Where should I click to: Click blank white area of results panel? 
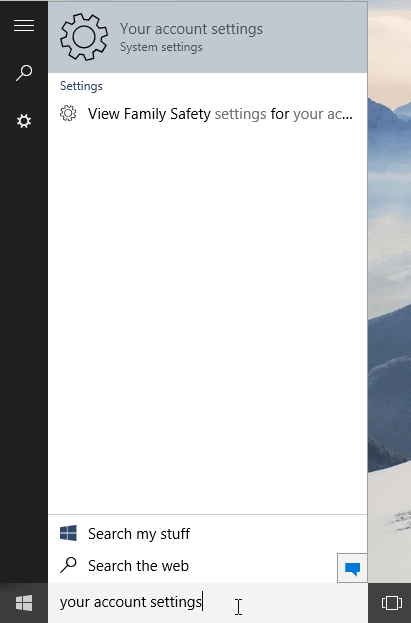[207, 318]
